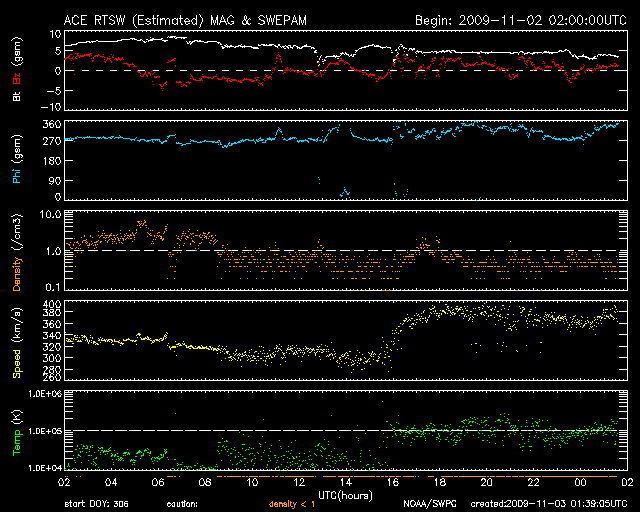Click the '280' tick on the Speed axis

tap(52, 370)
